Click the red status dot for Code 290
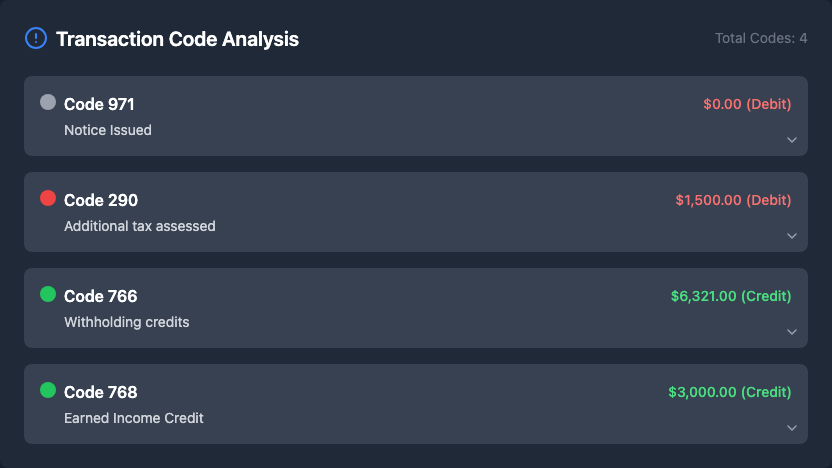This screenshot has height=468, width=832. tap(48, 198)
